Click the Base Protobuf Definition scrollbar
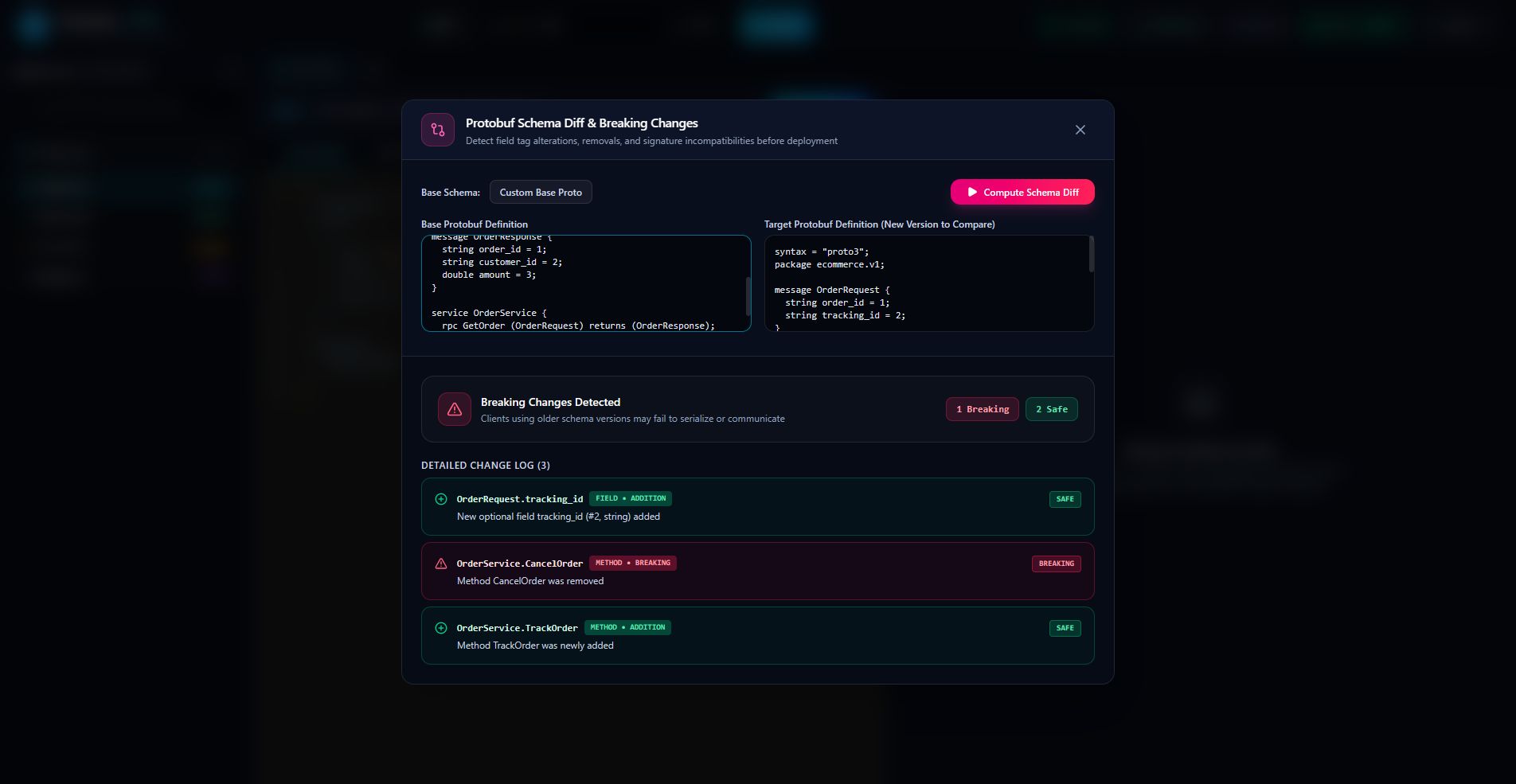The width and height of the screenshot is (1516, 784). point(748,296)
